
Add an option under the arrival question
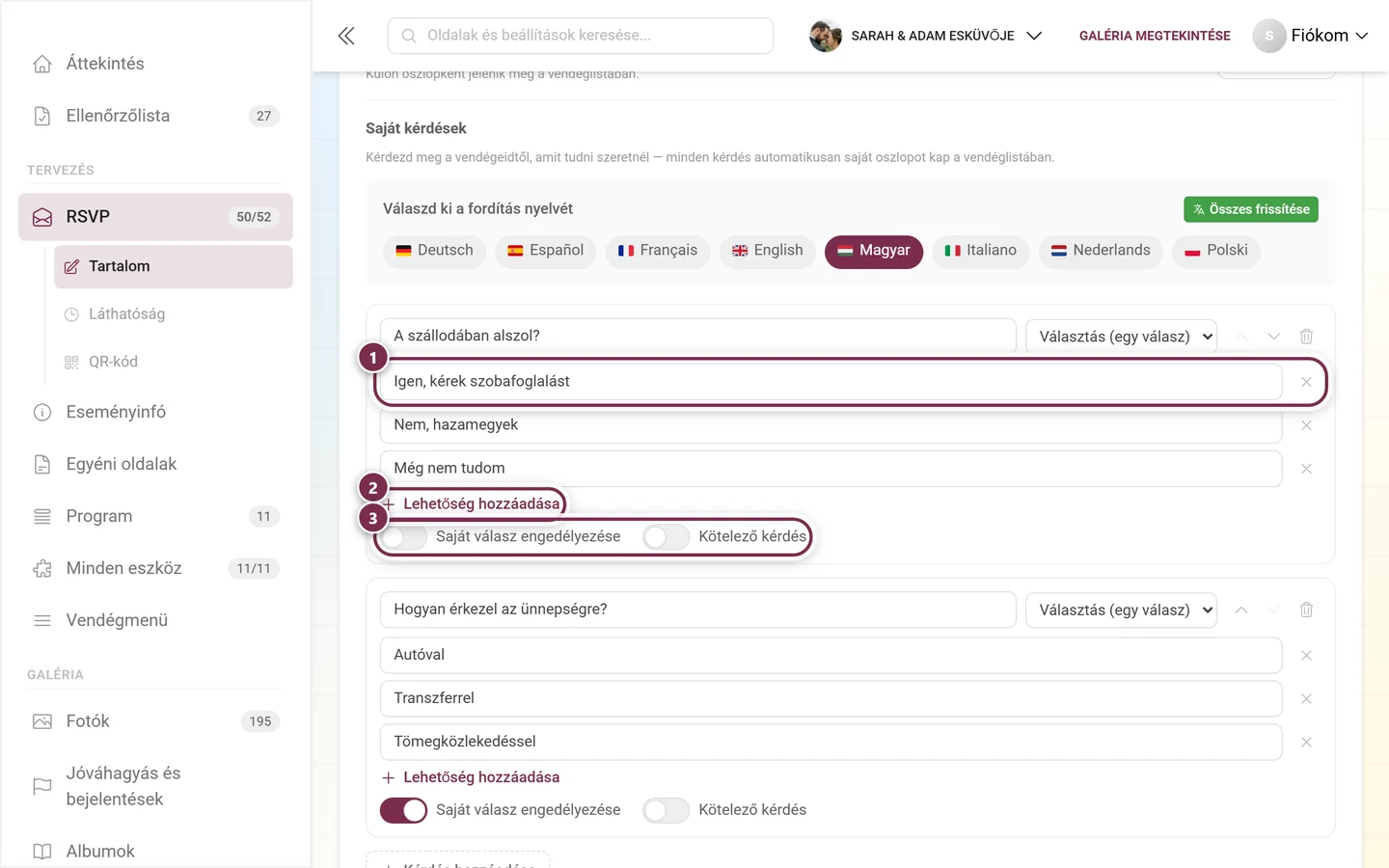coord(471,777)
